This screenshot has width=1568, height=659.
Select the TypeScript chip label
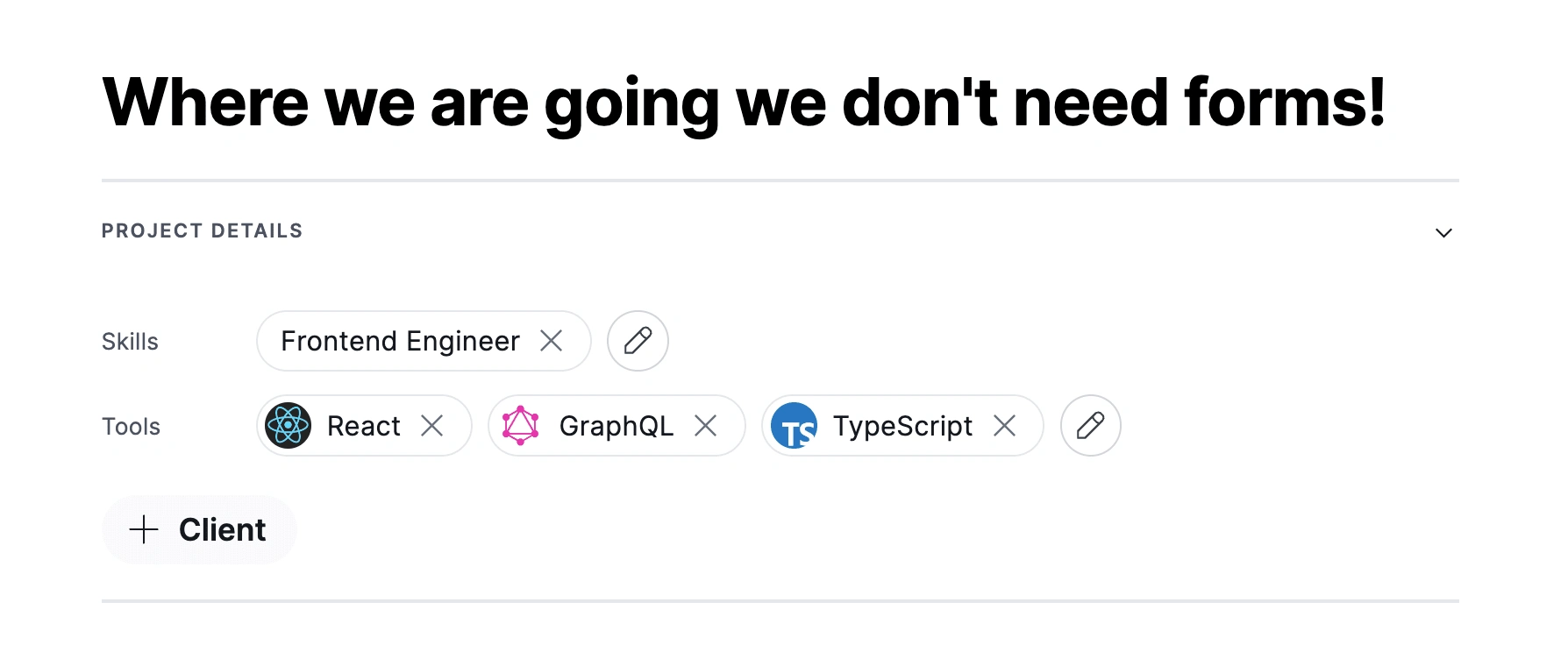coord(902,426)
